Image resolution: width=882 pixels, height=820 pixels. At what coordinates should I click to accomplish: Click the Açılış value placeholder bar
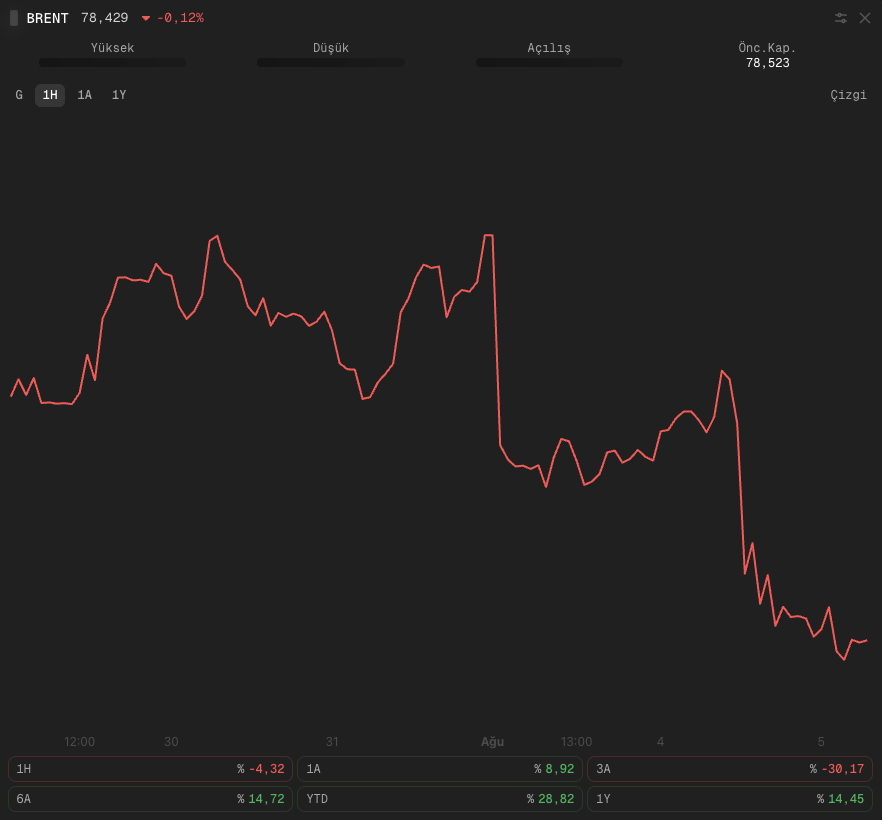coord(549,62)
